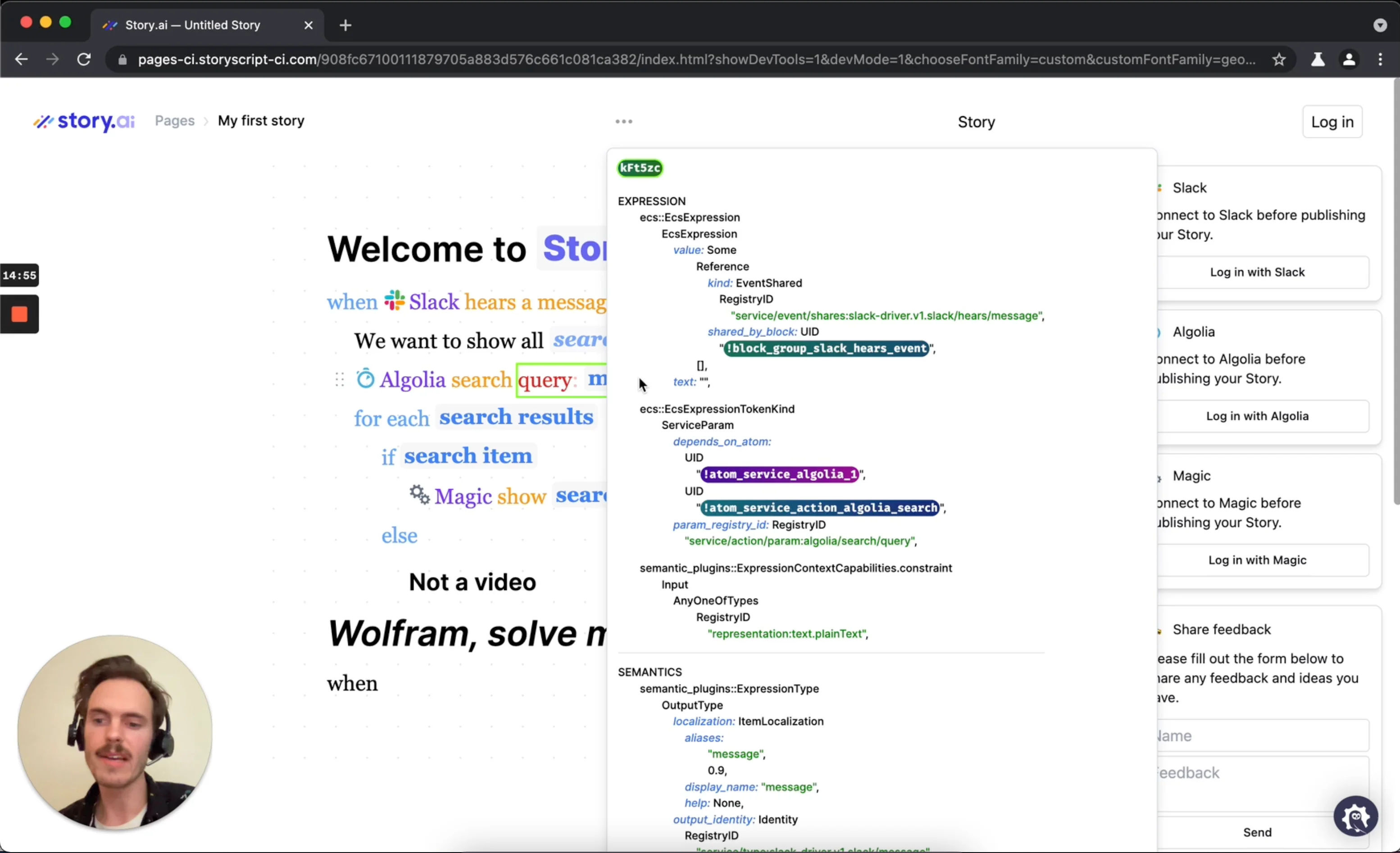Click the Story panel heading
Image resolution: width=1400 pixels, height=853 pixels.
976,122
